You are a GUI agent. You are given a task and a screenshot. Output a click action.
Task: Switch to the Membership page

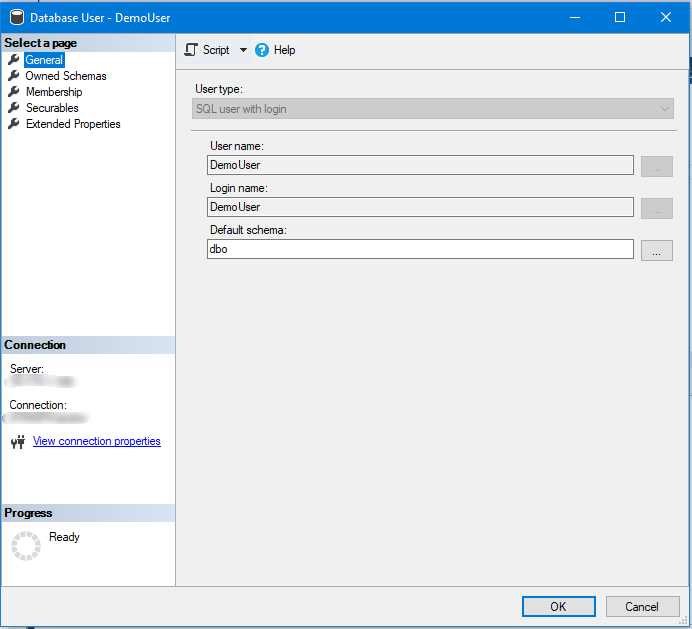click(54, 92)
